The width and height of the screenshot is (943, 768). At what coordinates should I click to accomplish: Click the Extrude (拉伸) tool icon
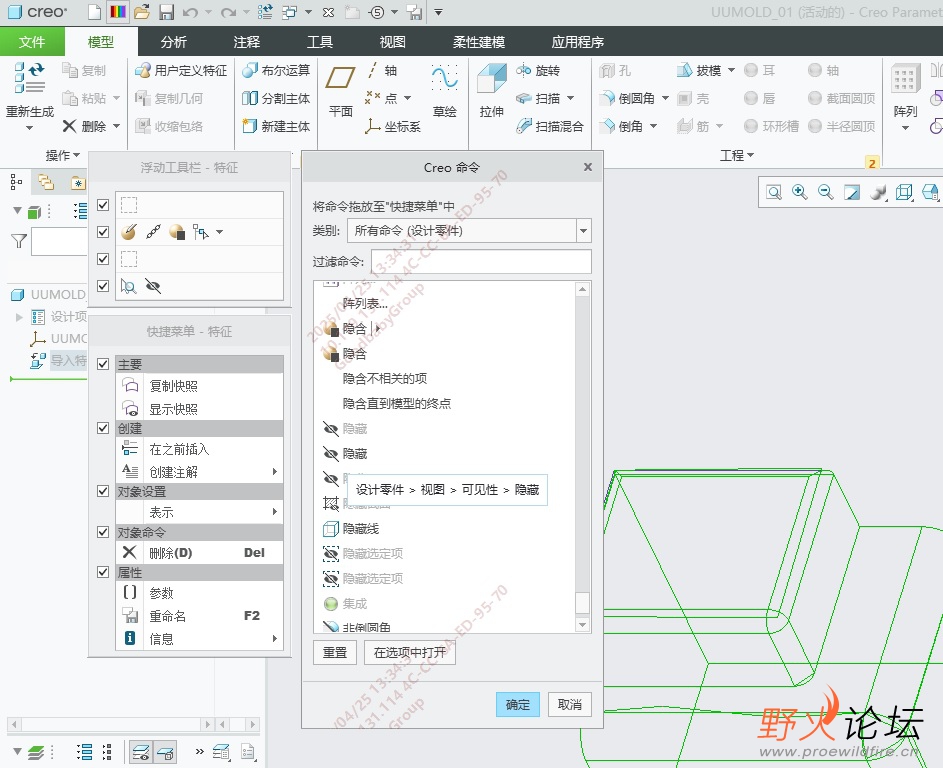click(x=491, y=79)
